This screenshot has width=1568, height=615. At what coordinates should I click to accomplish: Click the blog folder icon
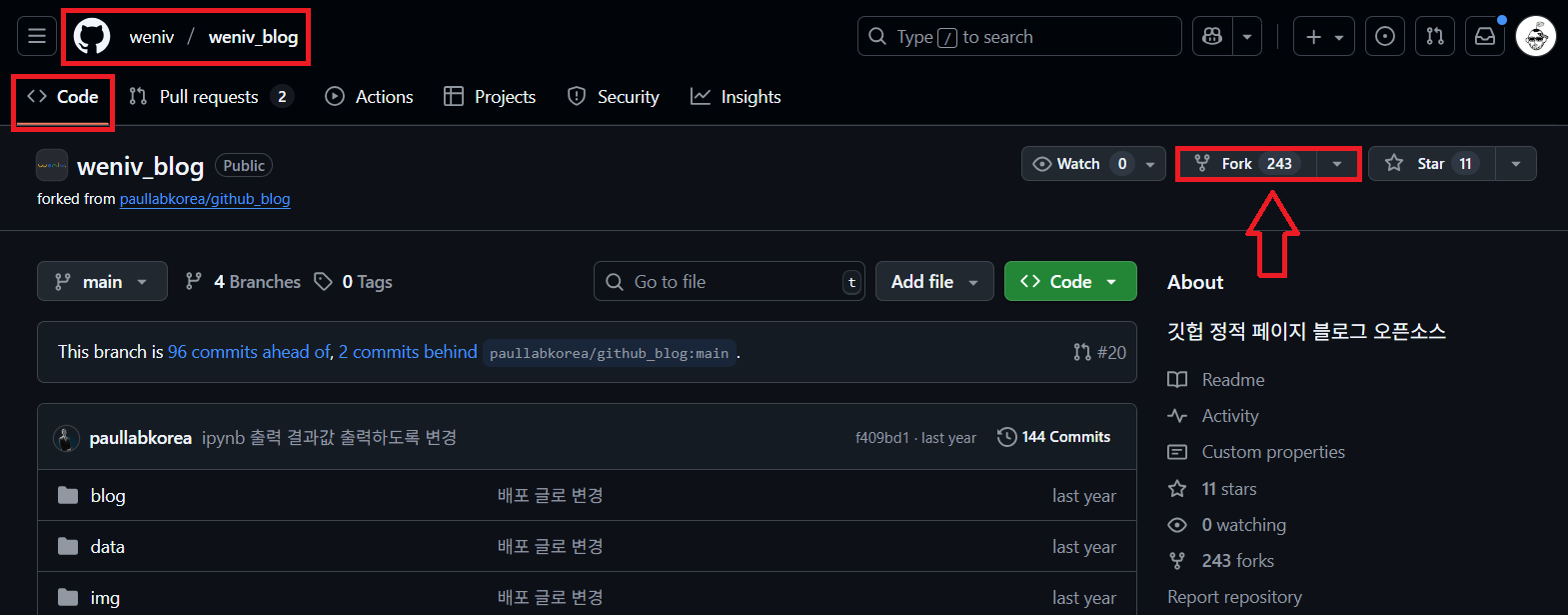coord(68,496)
